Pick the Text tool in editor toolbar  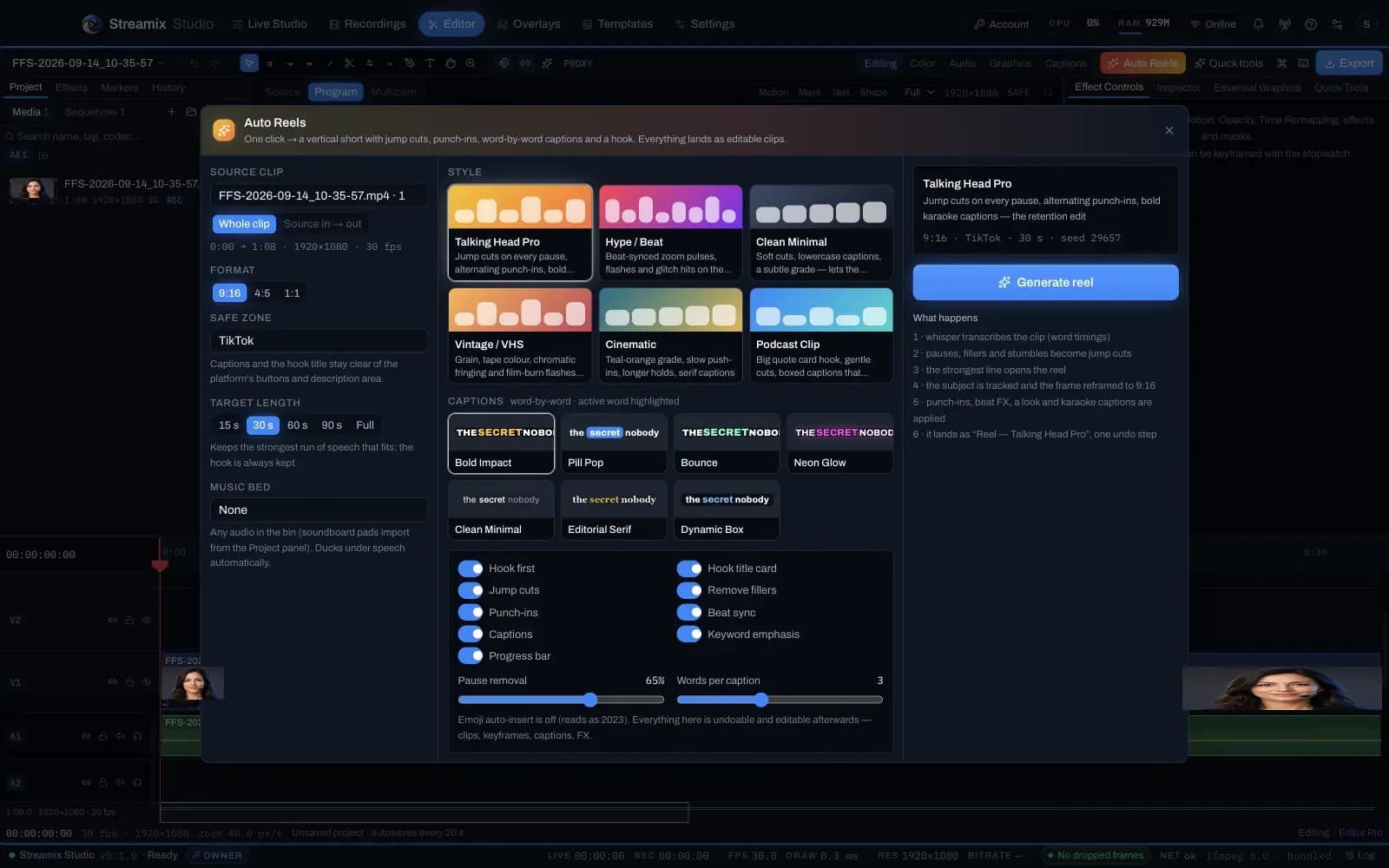[x=430, y=63]
